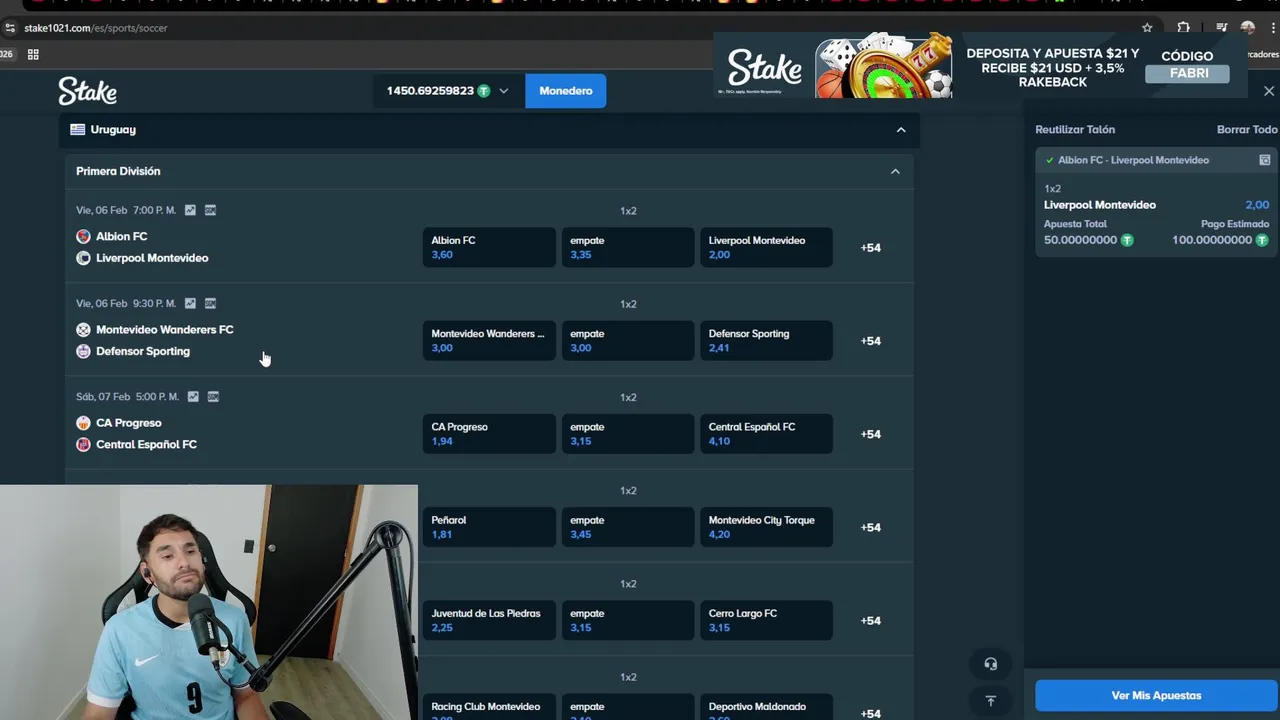Show +54 more markets for Montevideo Wanderers match
This screenshot has width=1280, height=720.
[x=871, y=341]
